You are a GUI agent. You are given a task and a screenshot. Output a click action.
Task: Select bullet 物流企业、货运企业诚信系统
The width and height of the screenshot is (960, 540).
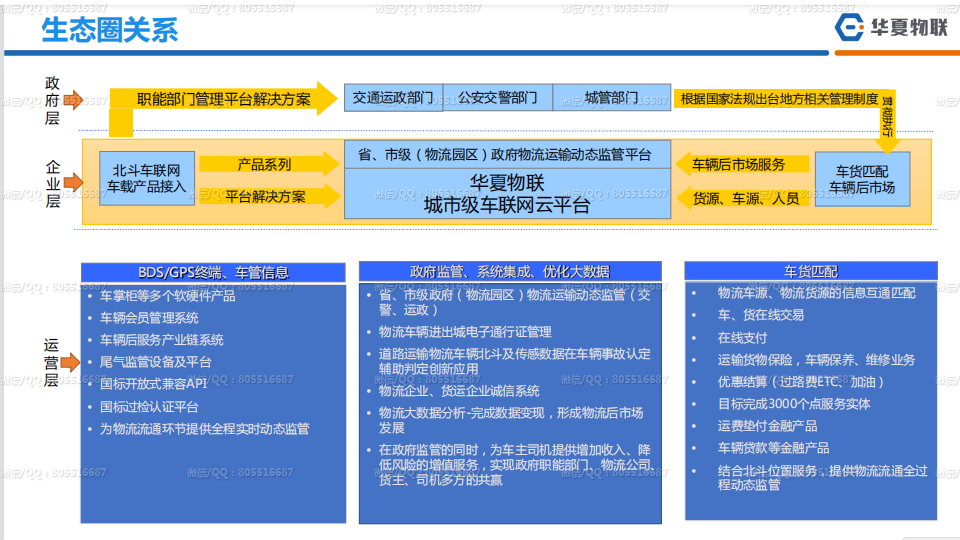[459, 391]
